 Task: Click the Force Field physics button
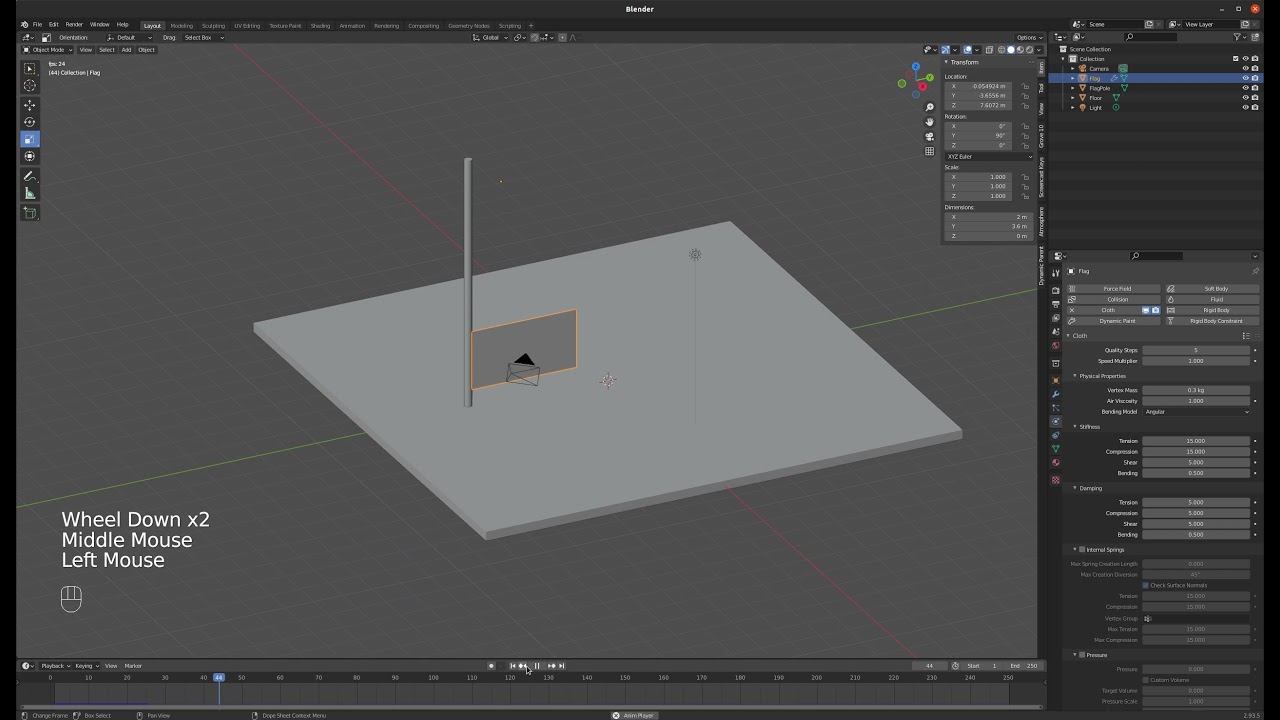tap(1113, 289)
